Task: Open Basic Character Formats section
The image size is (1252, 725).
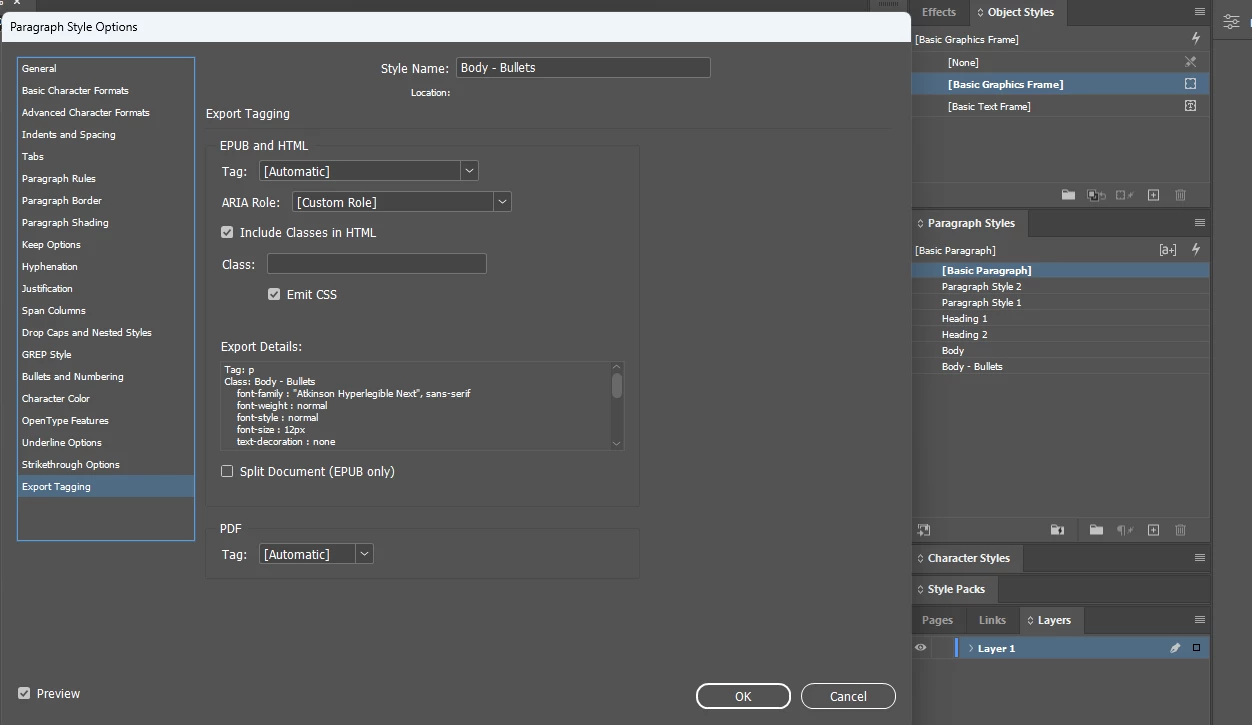Action: tap(106, 90)
